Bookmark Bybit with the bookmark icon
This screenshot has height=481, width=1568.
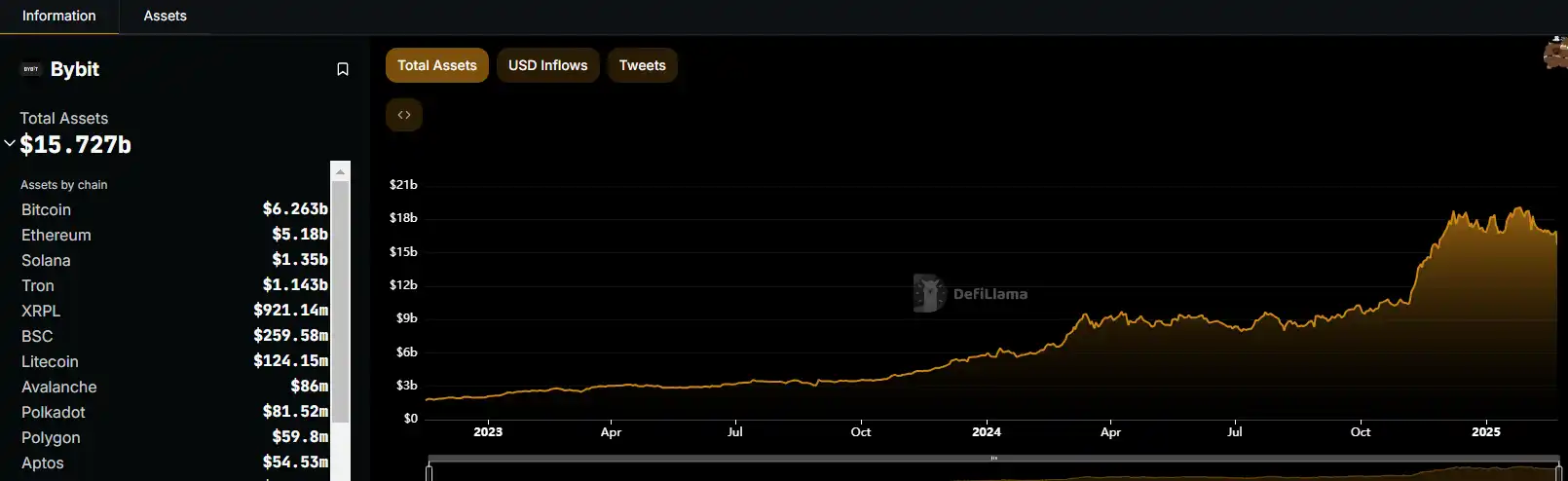(x=343, y=69)
